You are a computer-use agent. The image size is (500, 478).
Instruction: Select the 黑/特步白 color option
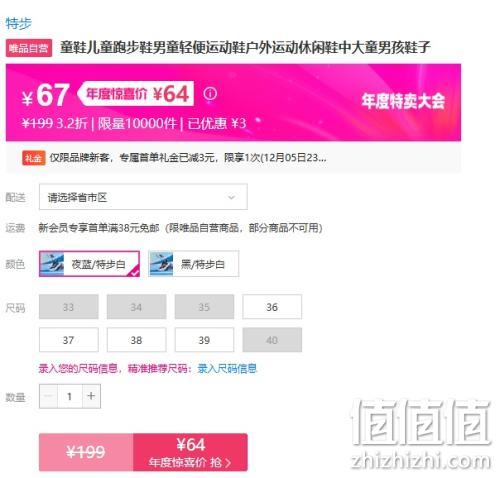(x=194, y=264)
